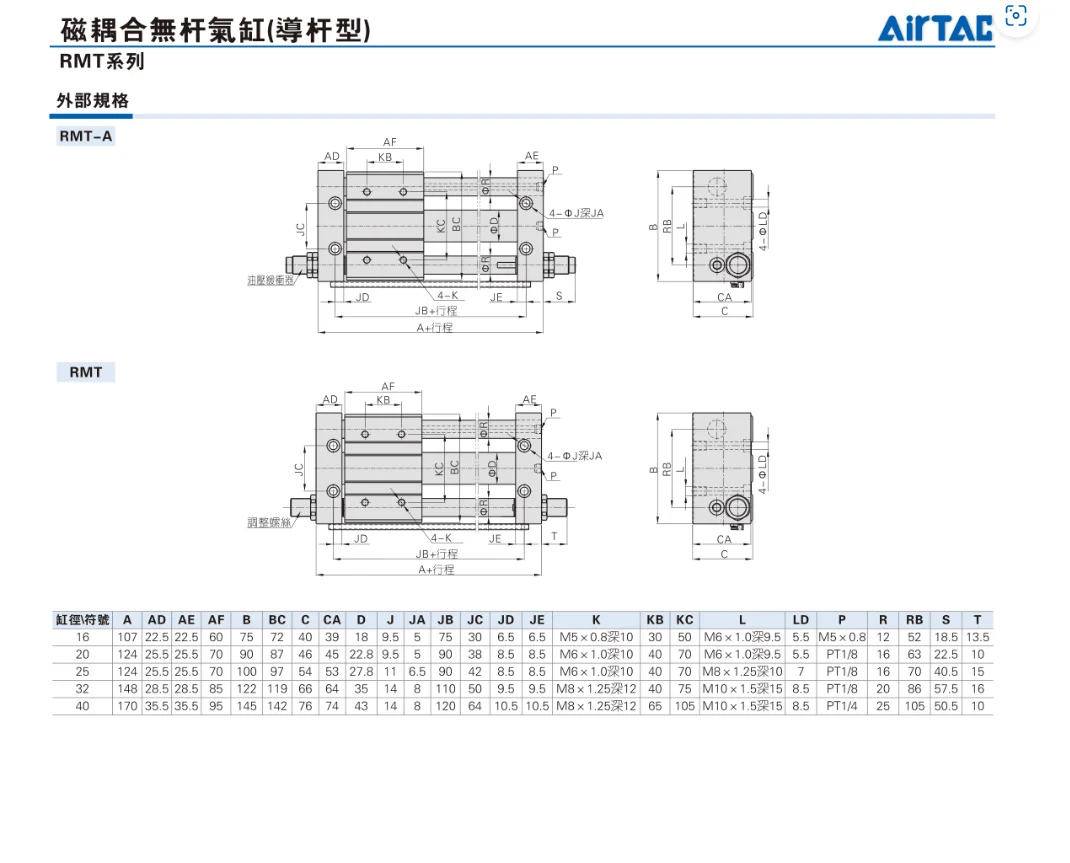The width and height of the screenshot is (1070, 863).
Task: Click the RB column header
Action: [x=914, y=620]
